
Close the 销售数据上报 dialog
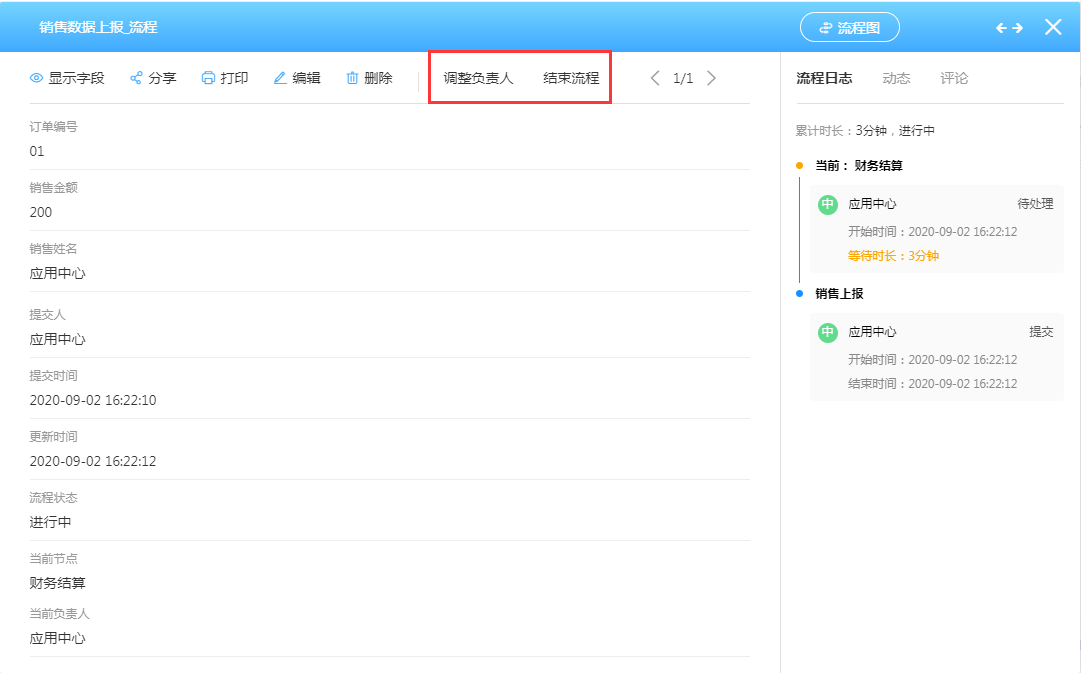1053,27
